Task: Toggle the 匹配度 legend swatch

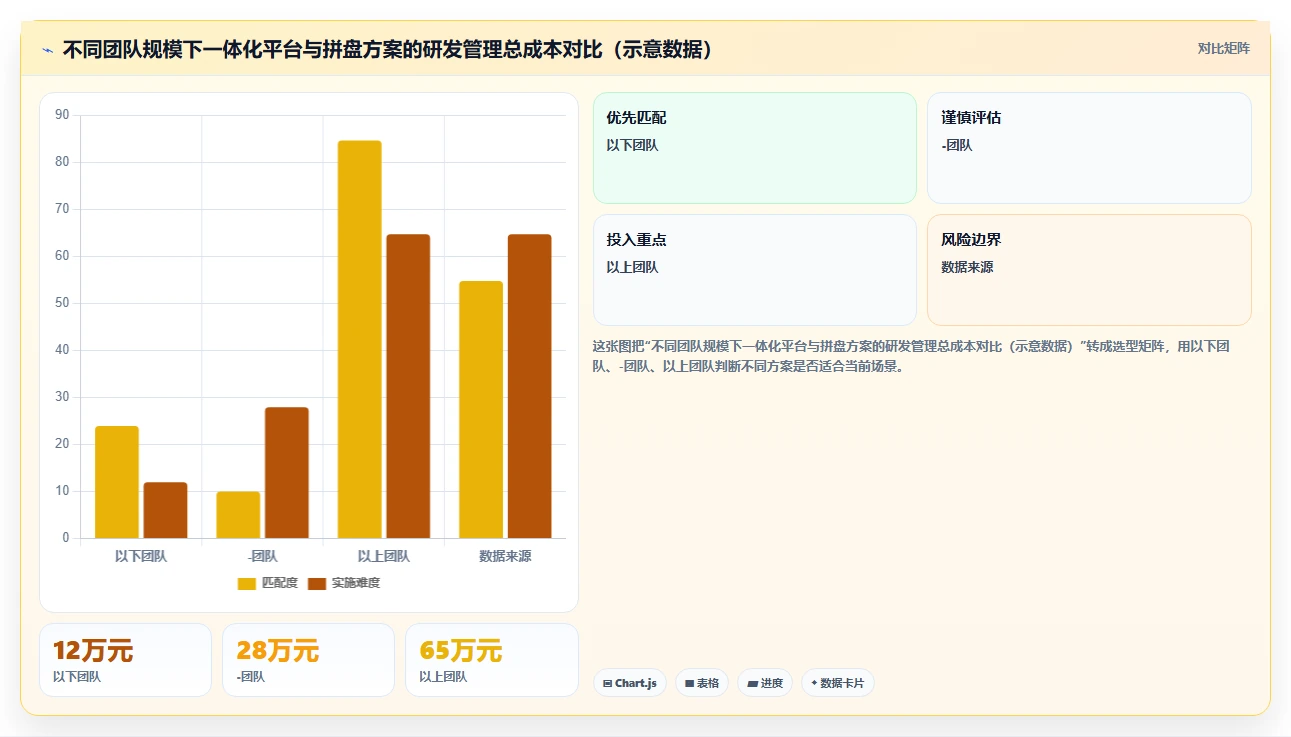Action: tap(247, 584)
